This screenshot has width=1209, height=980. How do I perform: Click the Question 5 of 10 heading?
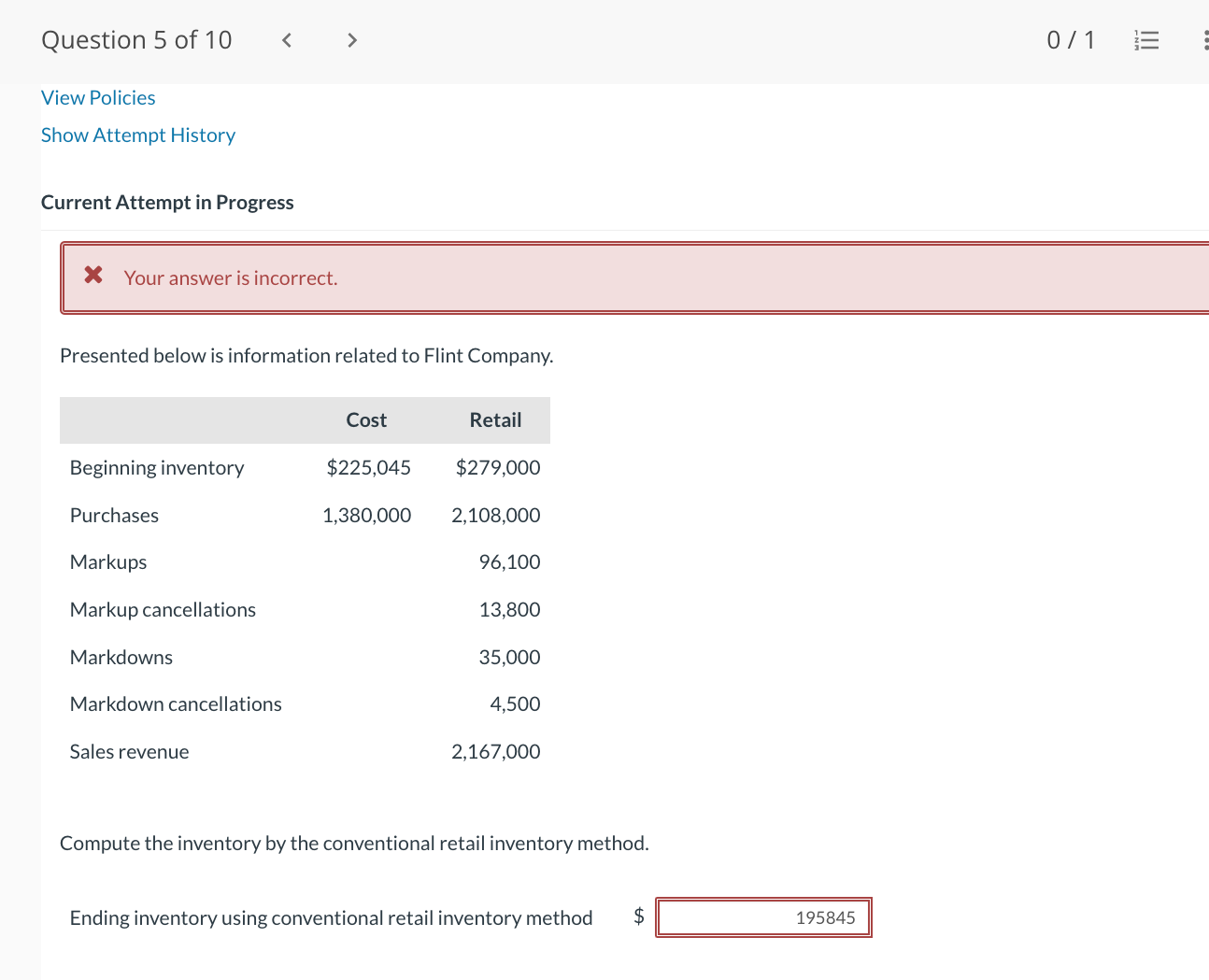click(136, 40)
